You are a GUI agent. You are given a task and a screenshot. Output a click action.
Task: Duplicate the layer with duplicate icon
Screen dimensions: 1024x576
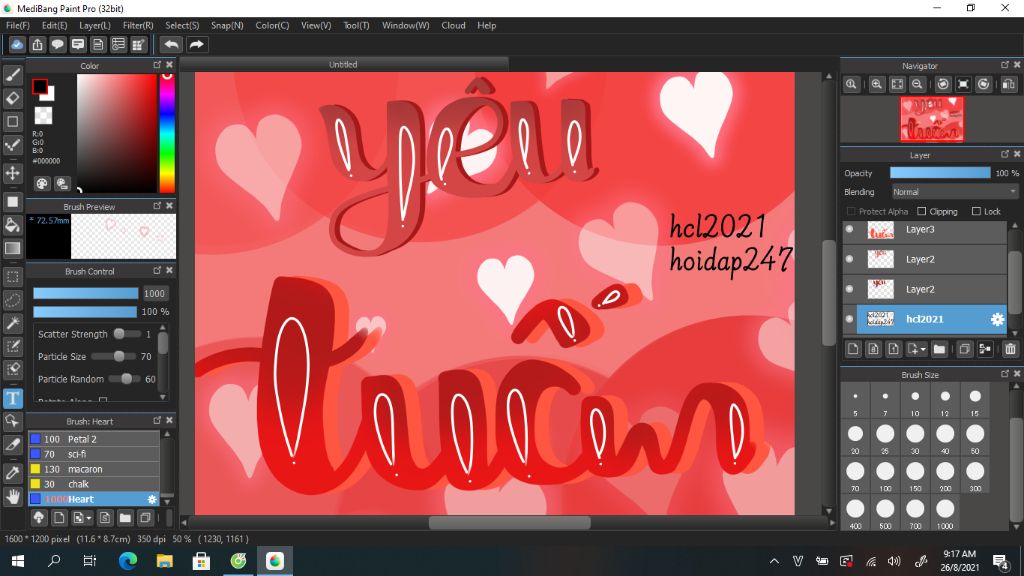(x=964, y=349)
